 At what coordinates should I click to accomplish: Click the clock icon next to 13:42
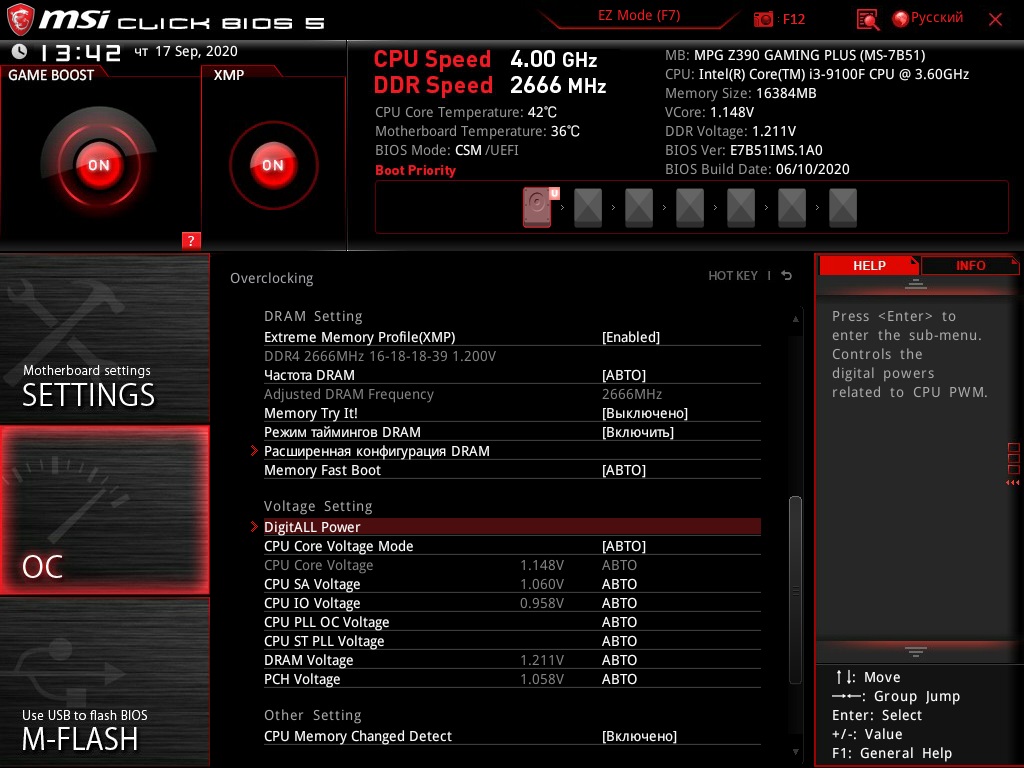coord(20,51)
